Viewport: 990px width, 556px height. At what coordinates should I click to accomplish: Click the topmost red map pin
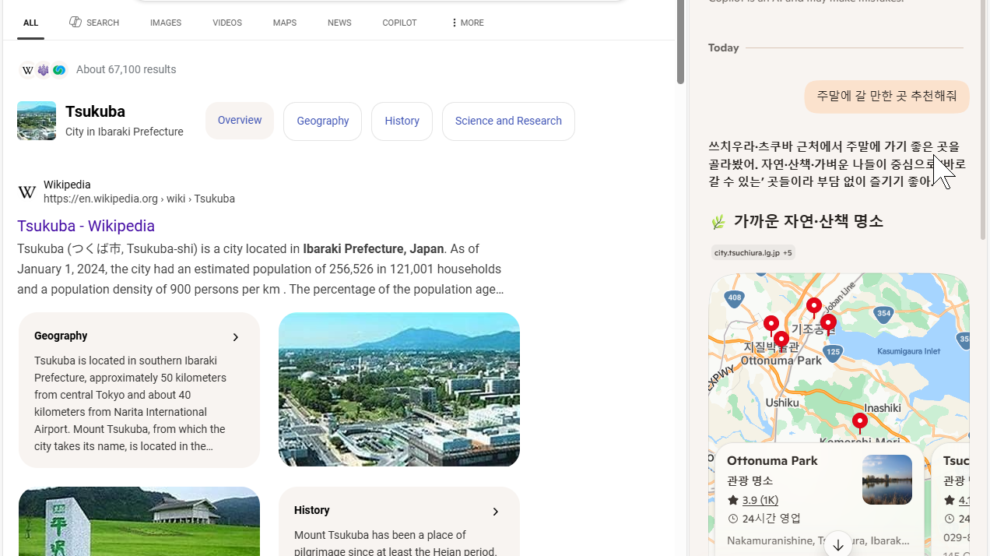pos(814,306)
